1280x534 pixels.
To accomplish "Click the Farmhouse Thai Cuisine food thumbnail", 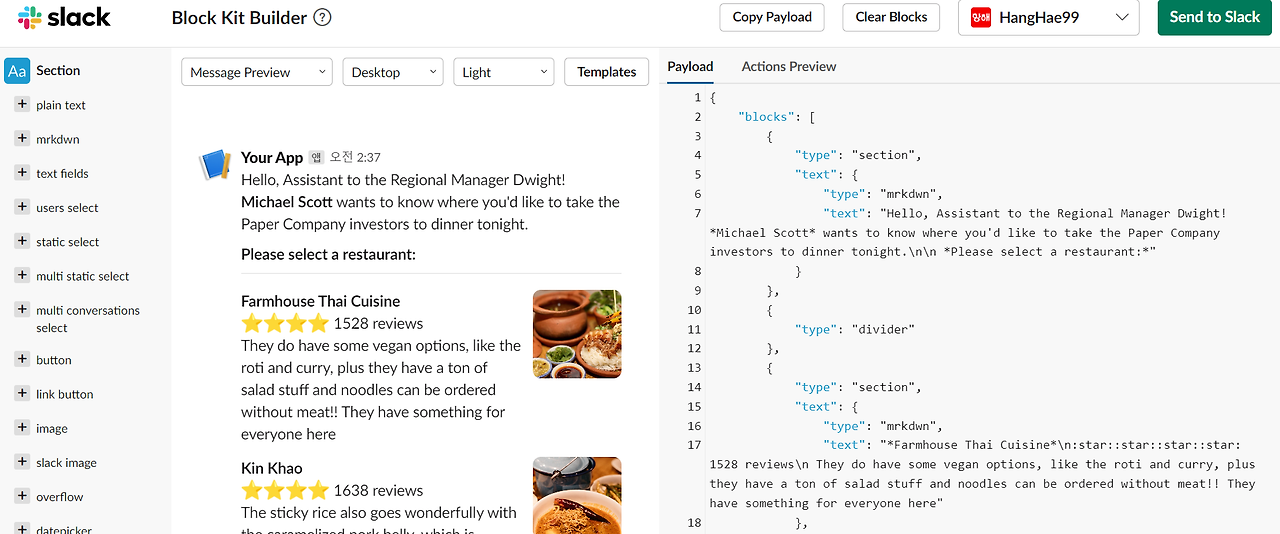I will tap(577, 334).
